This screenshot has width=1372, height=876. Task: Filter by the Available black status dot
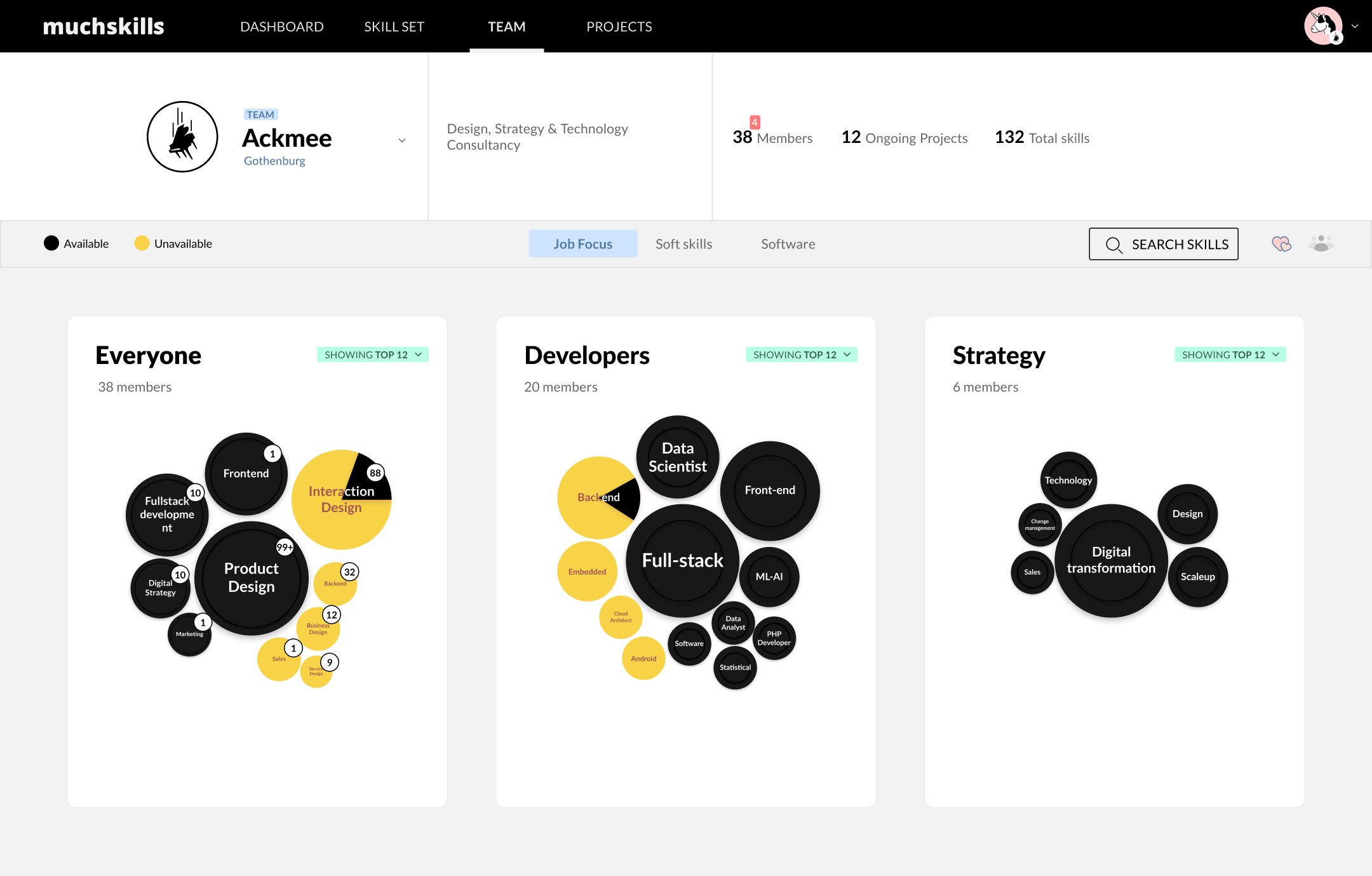coord(52,243)
